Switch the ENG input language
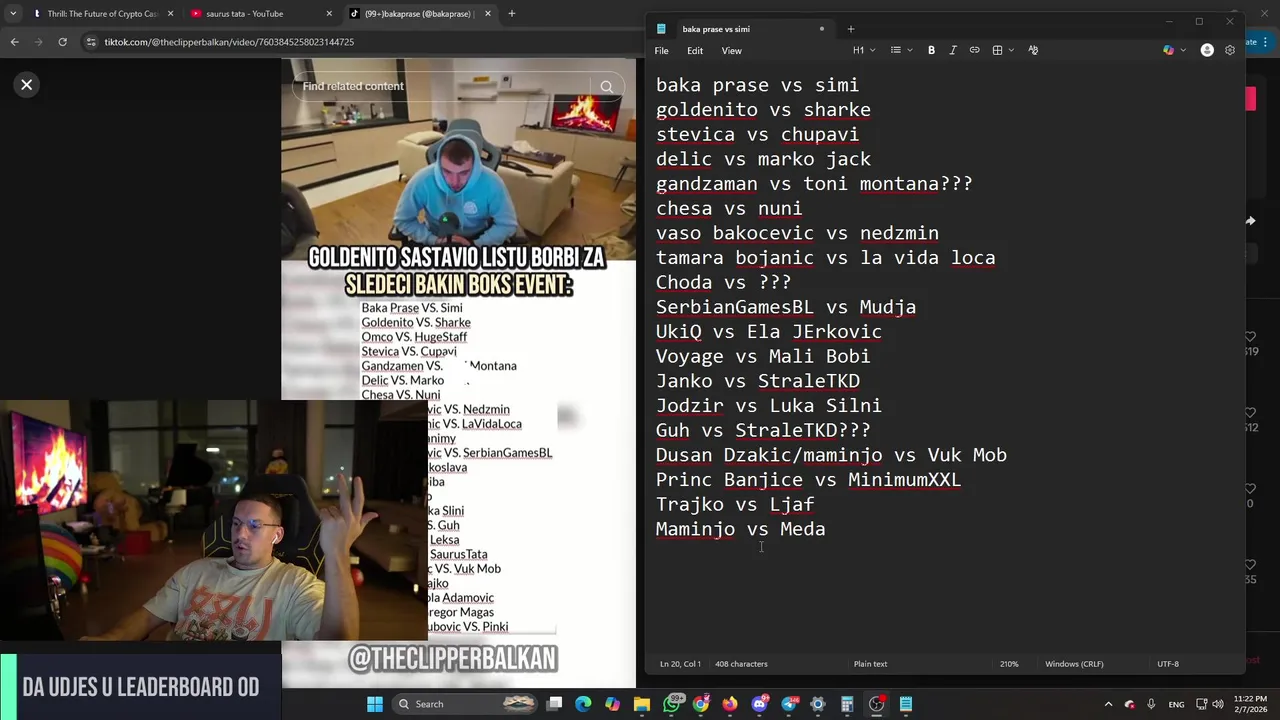Image resolution: width=1280 pixels, height=720 pixels. (1176, 704)
